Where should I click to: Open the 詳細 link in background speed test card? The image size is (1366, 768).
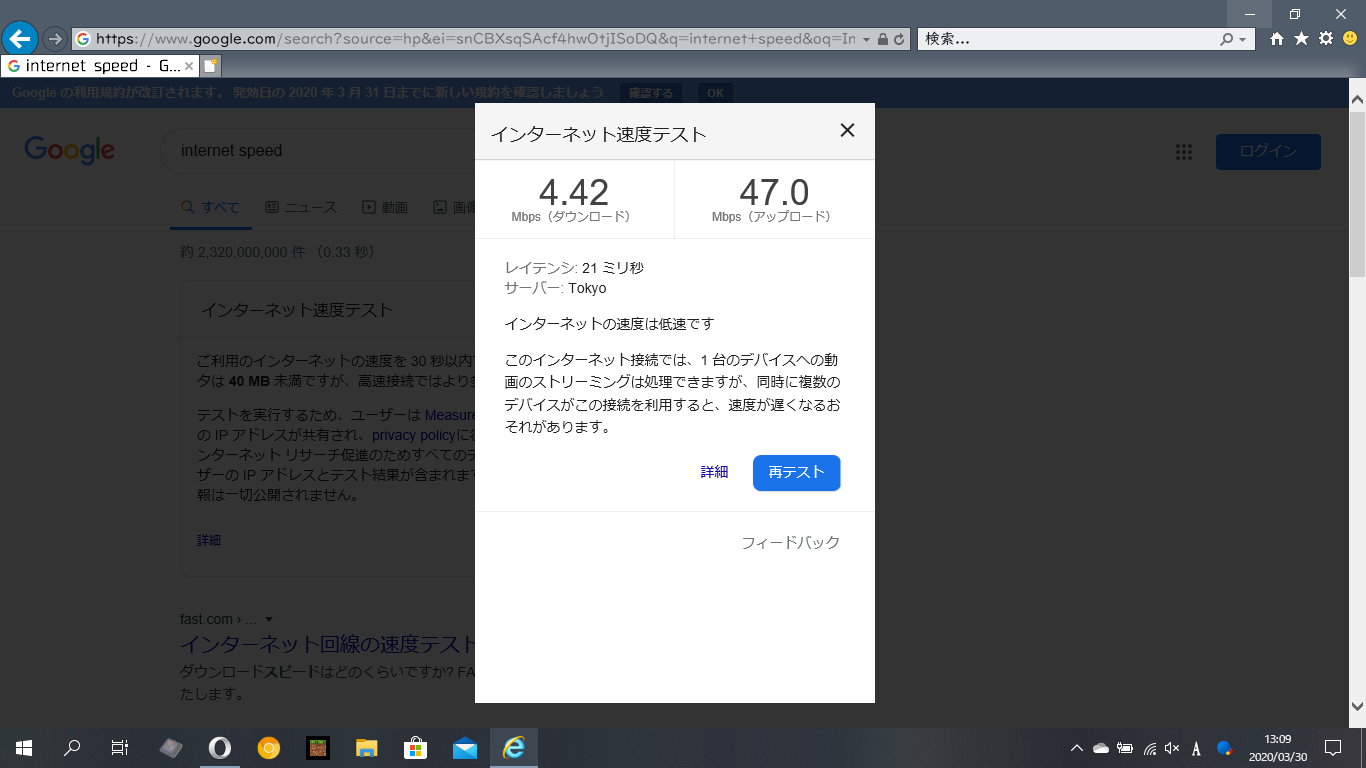pos(209,540)
